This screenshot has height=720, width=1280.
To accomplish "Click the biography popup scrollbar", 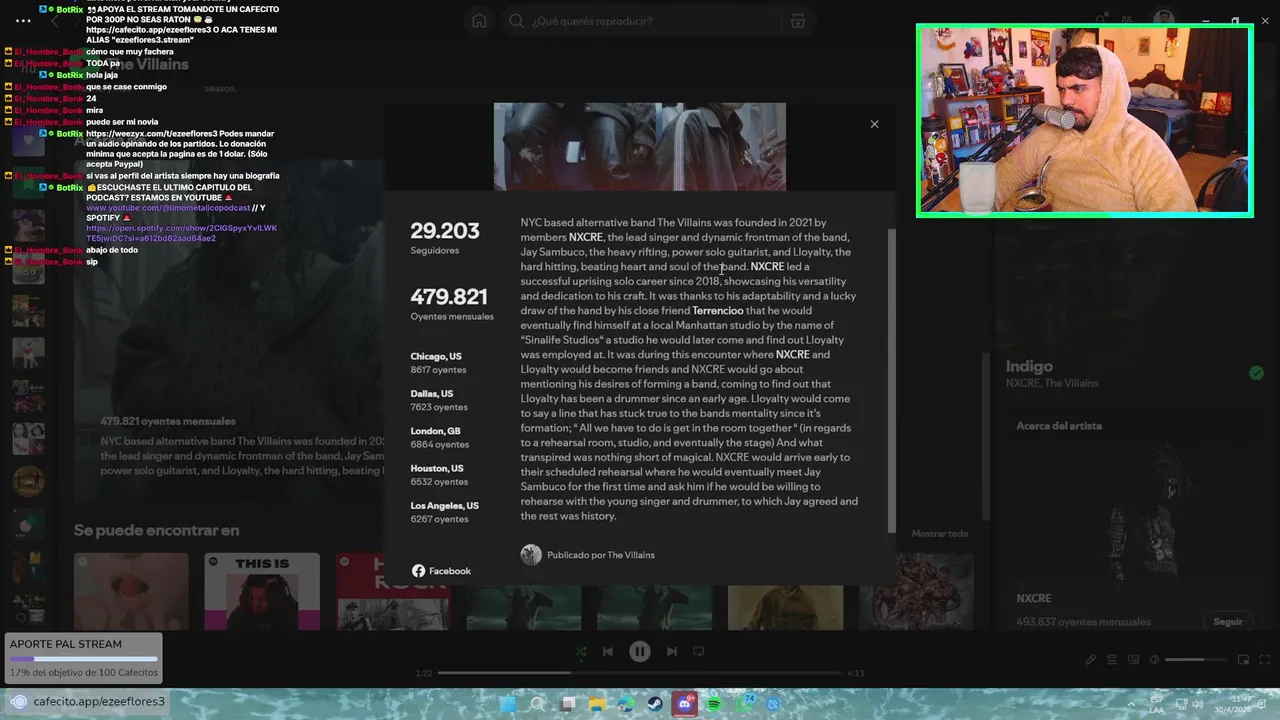I will (x=892, y=380).
